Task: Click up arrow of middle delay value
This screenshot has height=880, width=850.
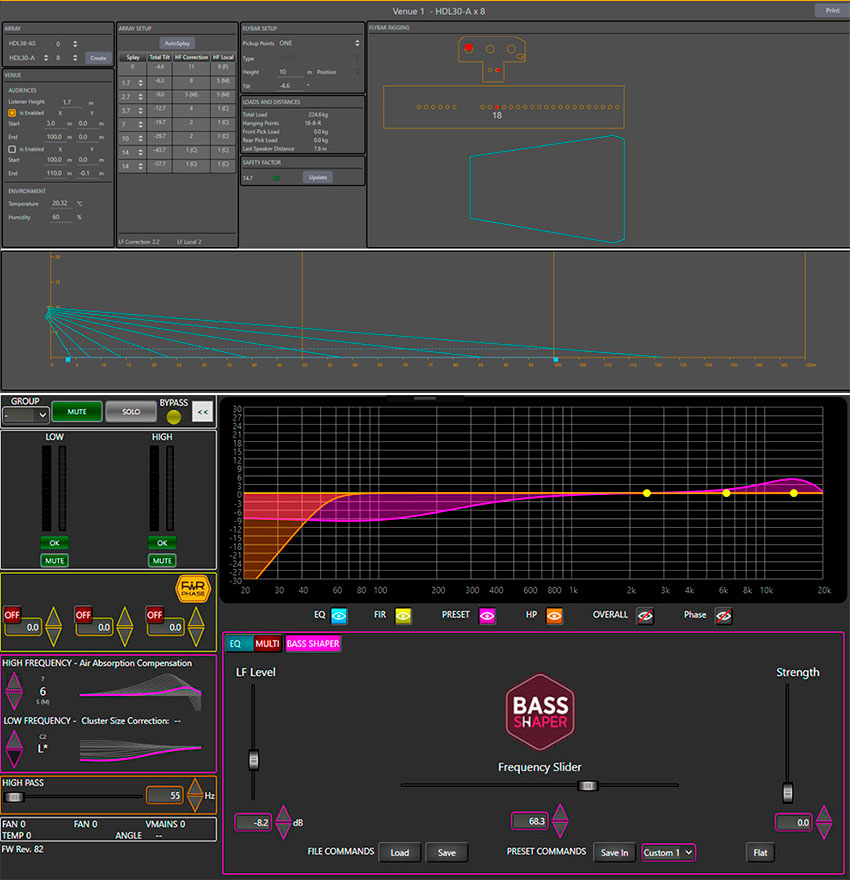Action: [x=125, y=617]
